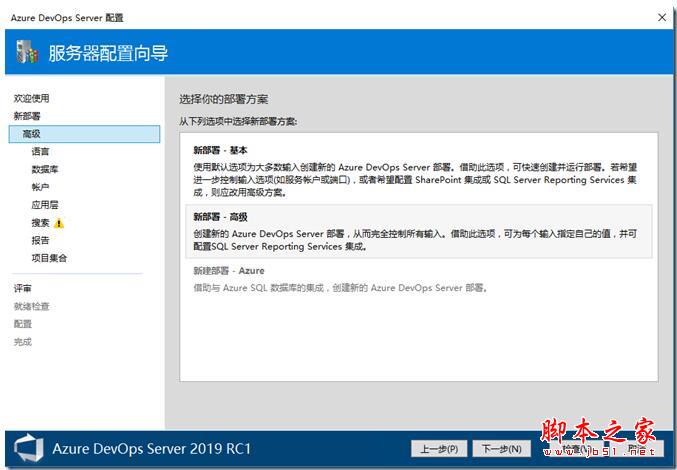
Task: Open the 帐户 settings page
Action: [40, 187]
